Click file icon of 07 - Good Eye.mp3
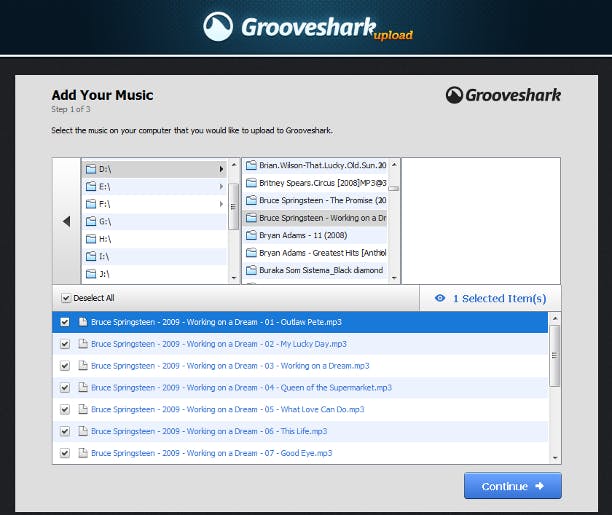 (83, 453)
